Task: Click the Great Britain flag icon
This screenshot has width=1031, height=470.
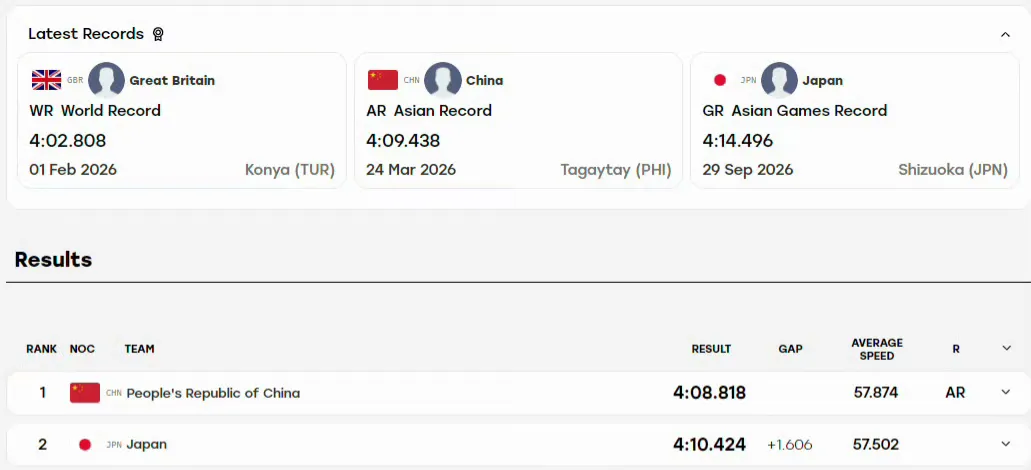Action: pyautogui.click(x=46, y=80)
